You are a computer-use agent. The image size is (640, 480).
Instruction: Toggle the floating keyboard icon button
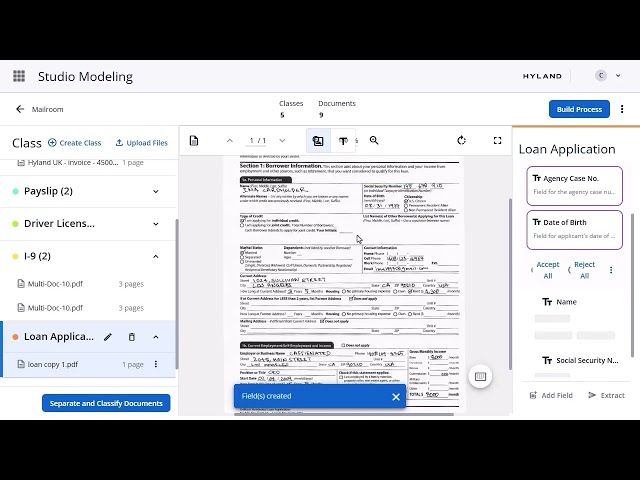click(480, 376)
